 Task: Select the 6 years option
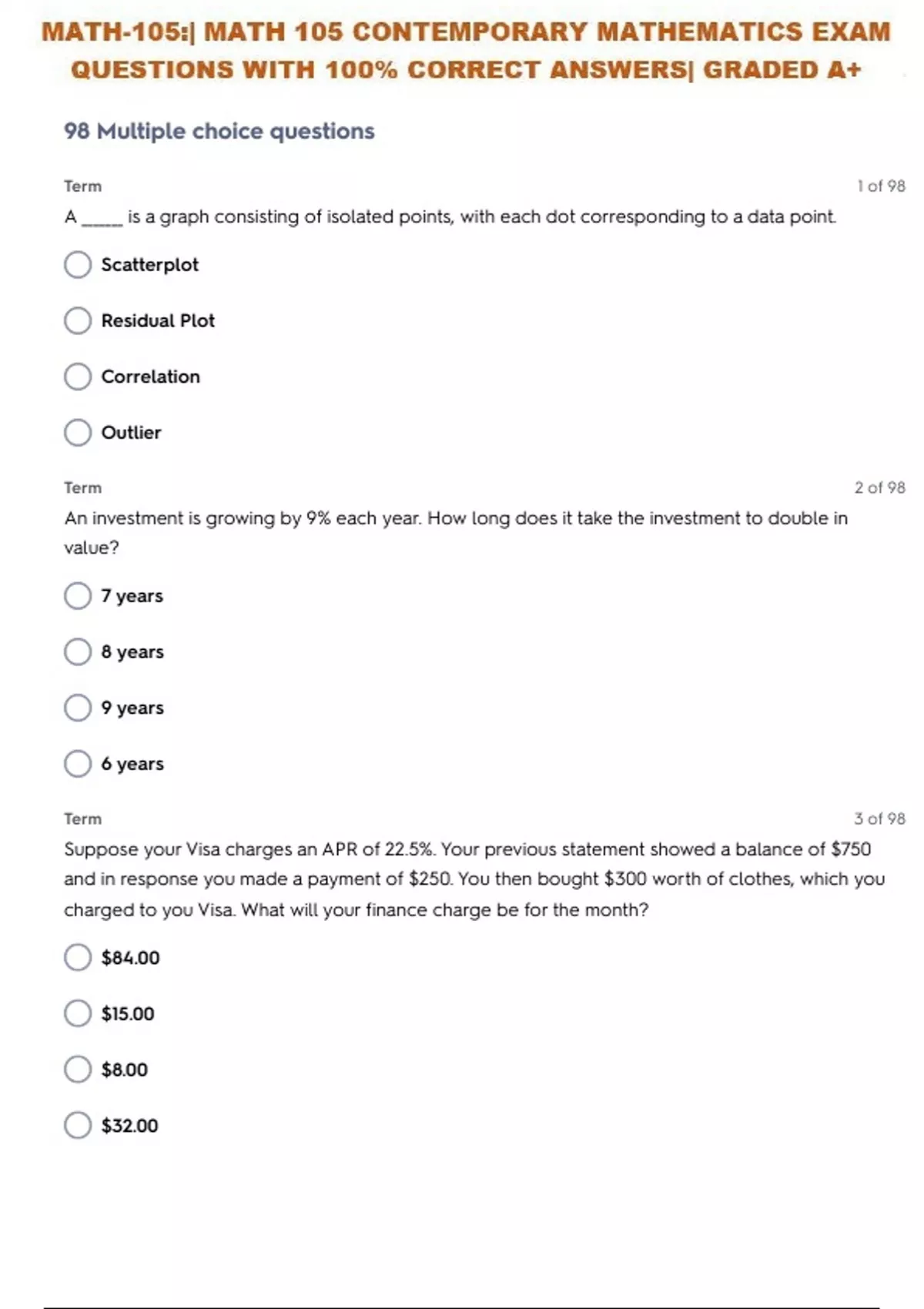pos(78,764)
